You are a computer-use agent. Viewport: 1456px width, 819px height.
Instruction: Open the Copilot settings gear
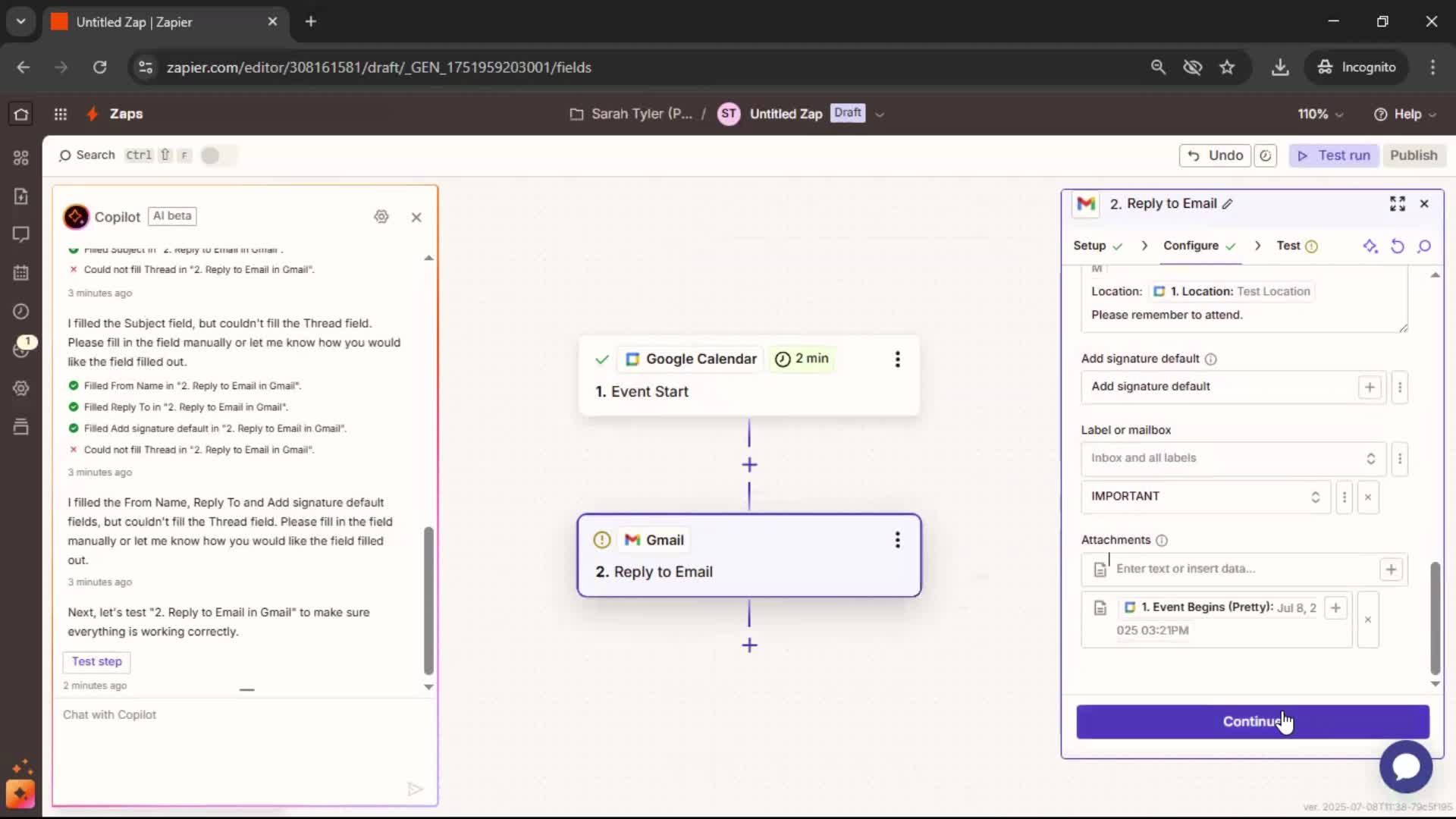[x=381, y=217]
